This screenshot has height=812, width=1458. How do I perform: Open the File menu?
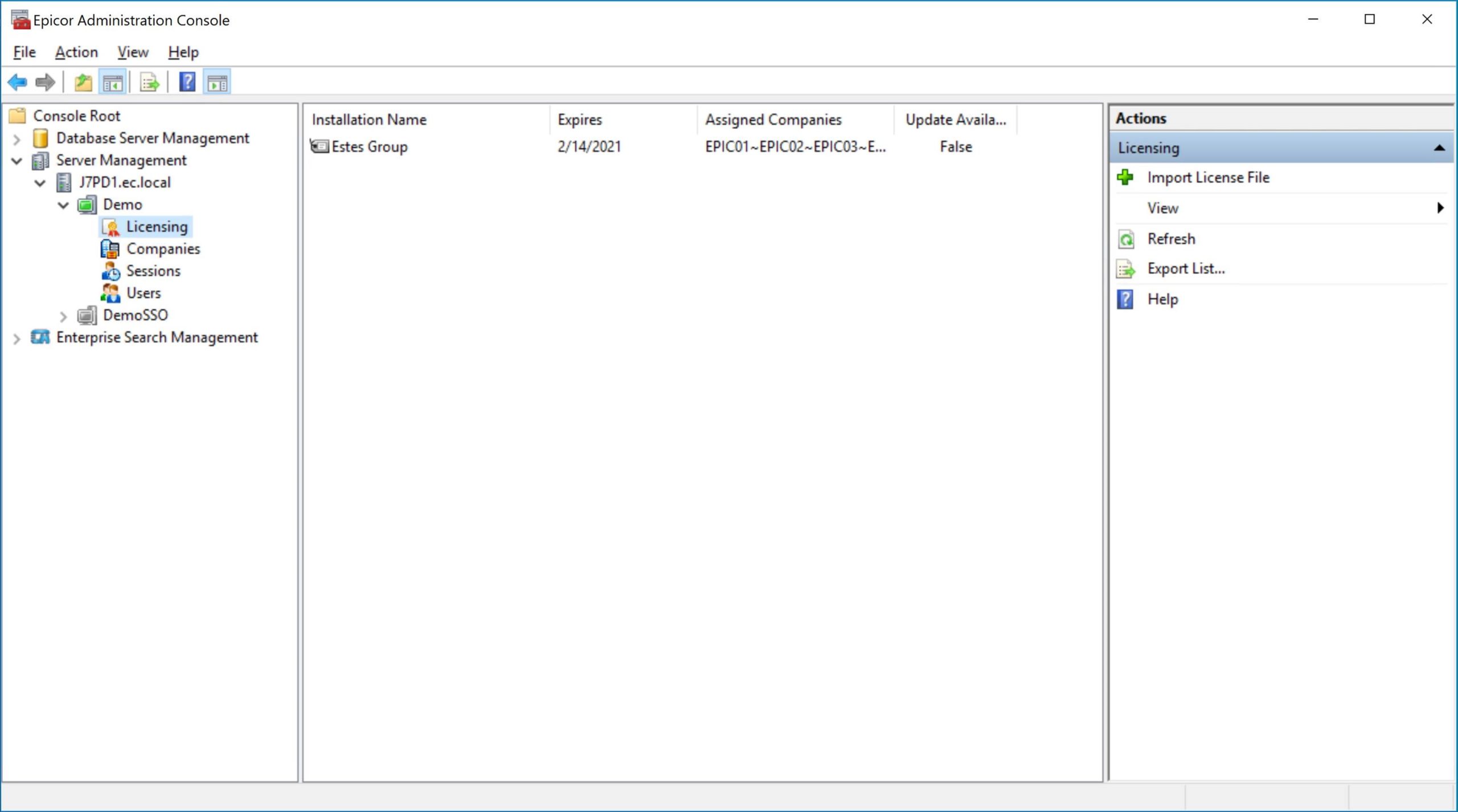[x=24, y=52]
